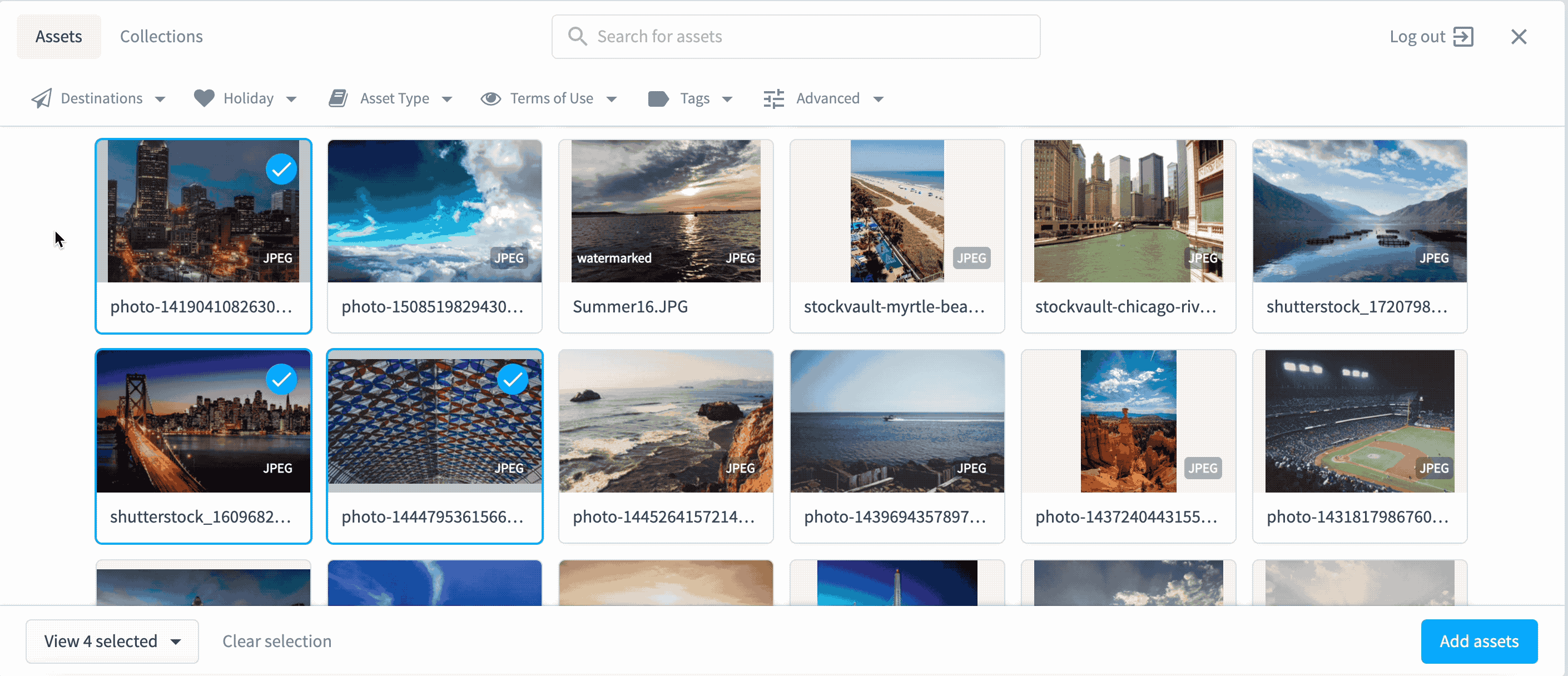Select the Summer16.JPG sunset thumbnail
This screenshot has height=676, width=1568.
pyautogui.click(x=666, y=211)
